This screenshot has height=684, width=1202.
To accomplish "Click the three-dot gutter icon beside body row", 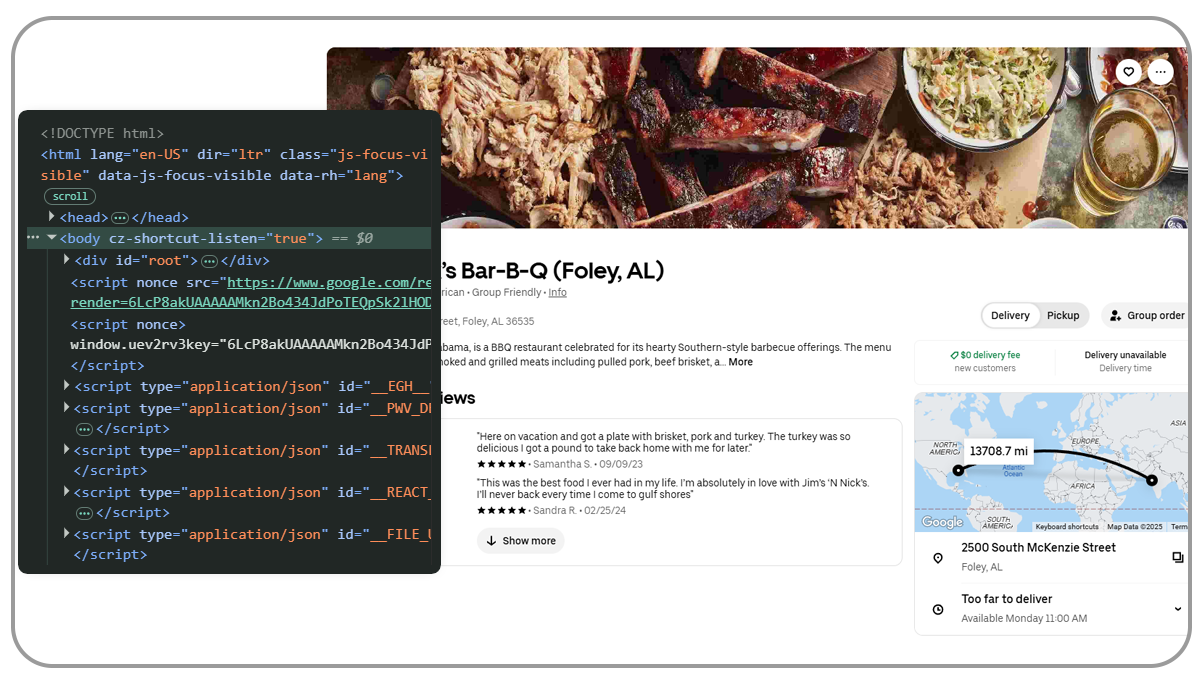I will [34, 238].
